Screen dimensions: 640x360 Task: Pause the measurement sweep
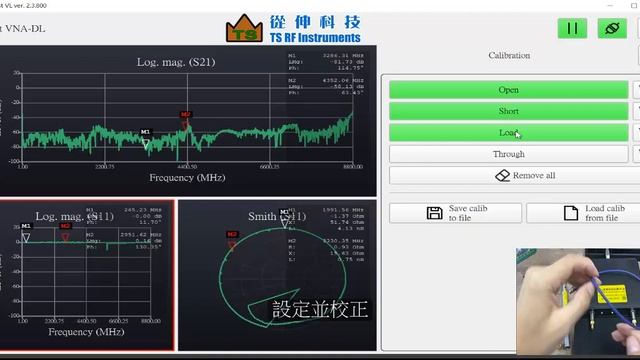pyautogui.click(x=572, y=28)
